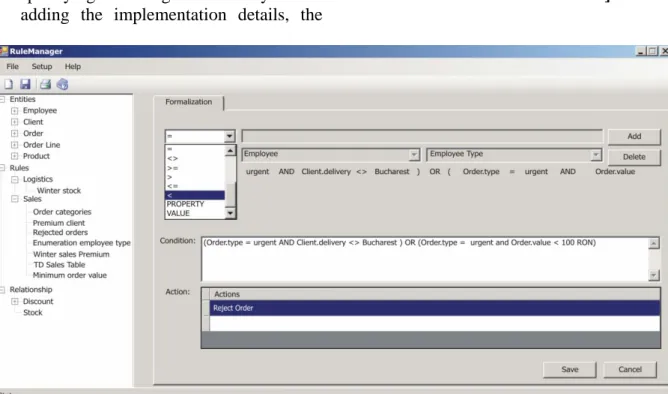
Task: Select the Entities tree root
Action: pyautogui.click(x=23, y=99)
